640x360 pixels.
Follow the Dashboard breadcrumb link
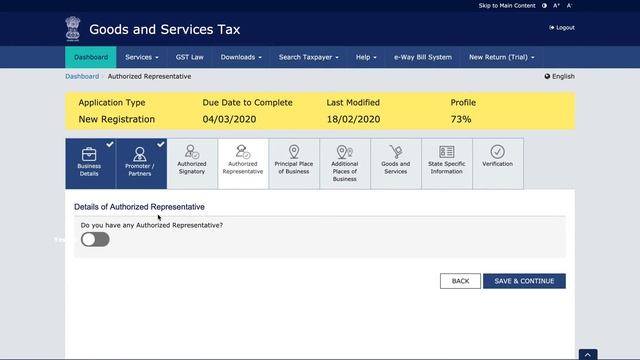(x=82, y=76)
